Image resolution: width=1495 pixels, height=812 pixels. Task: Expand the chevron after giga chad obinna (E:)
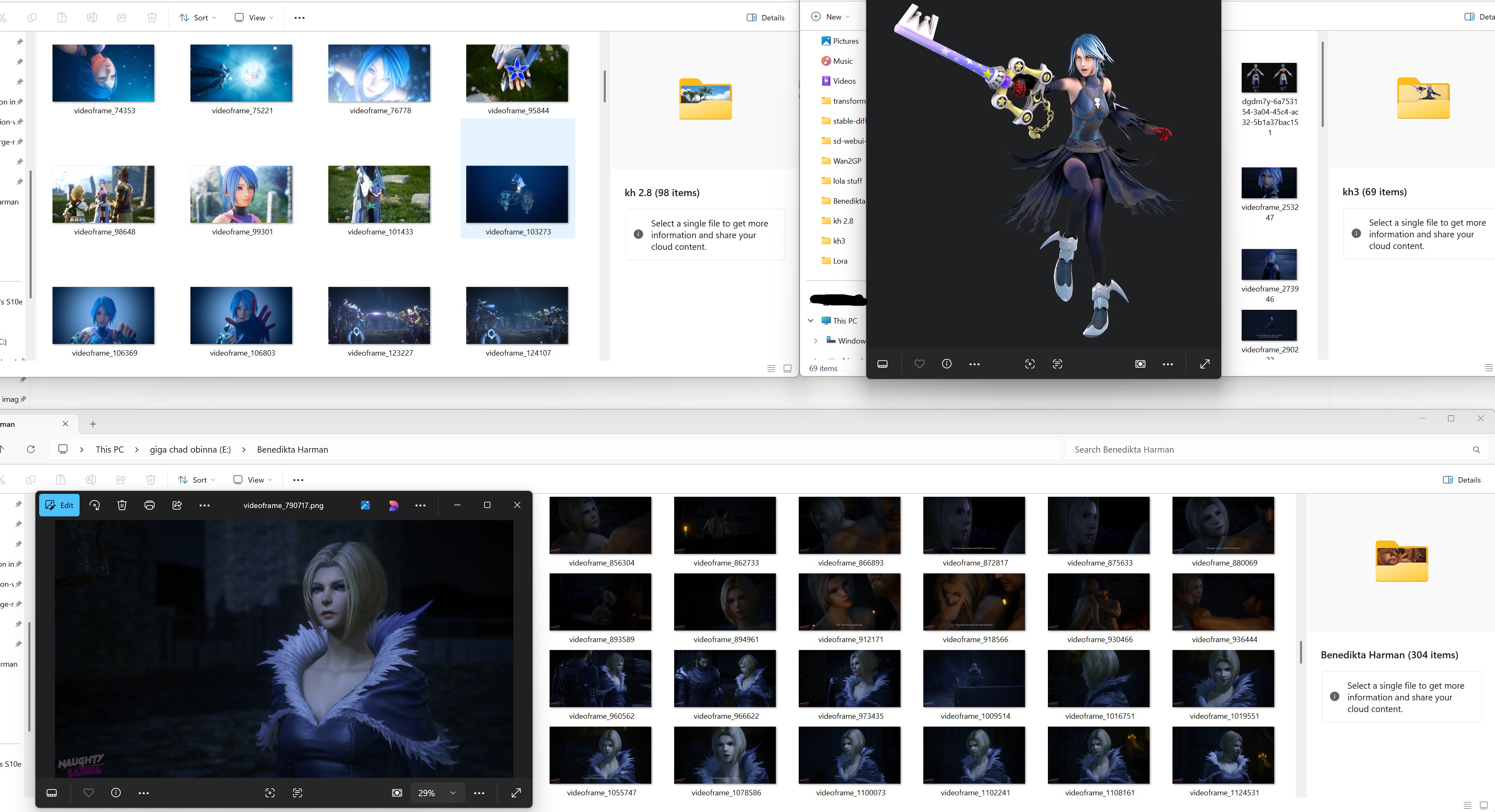[244, 449]
